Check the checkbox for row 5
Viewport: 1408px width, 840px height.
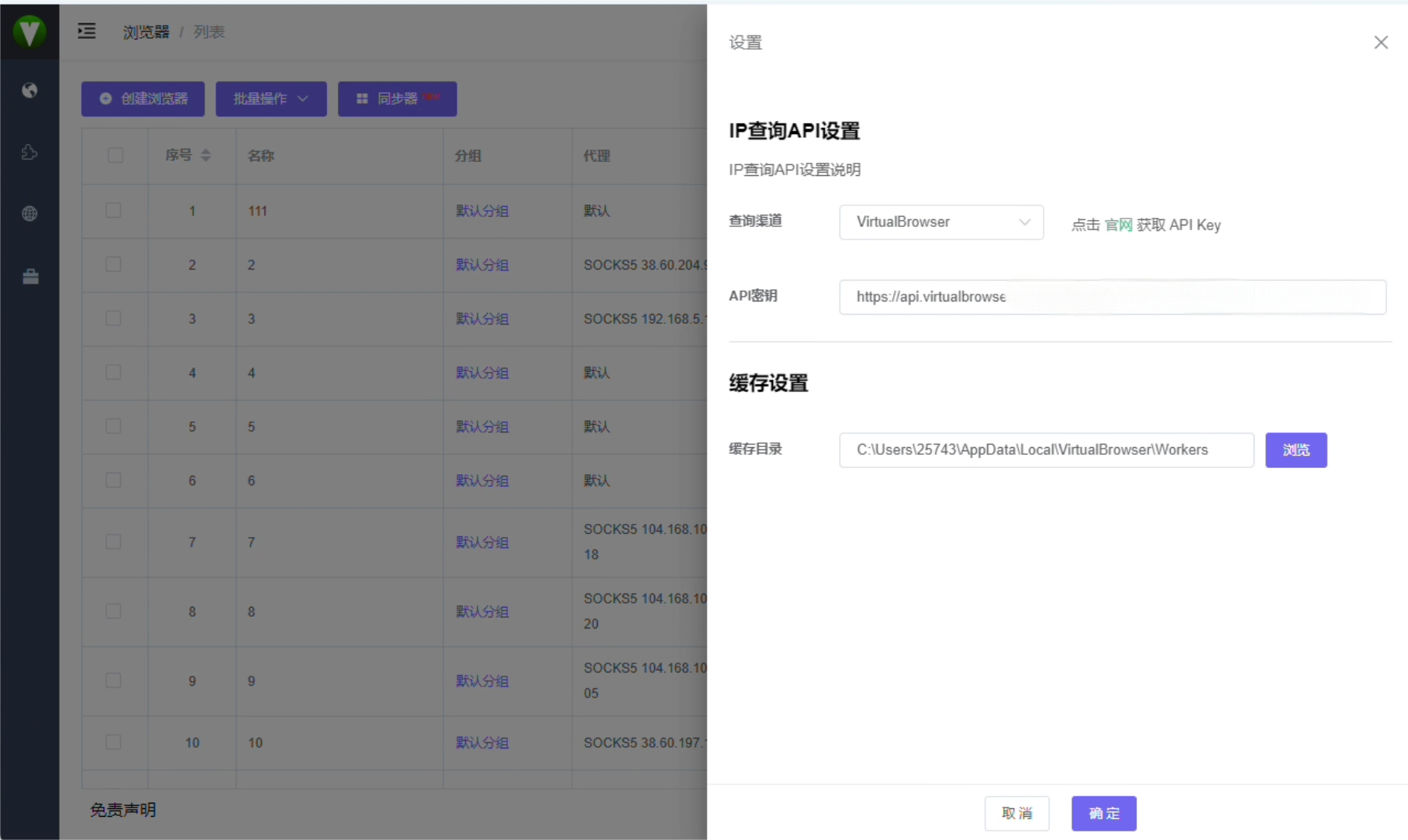(x=113, y=426)
